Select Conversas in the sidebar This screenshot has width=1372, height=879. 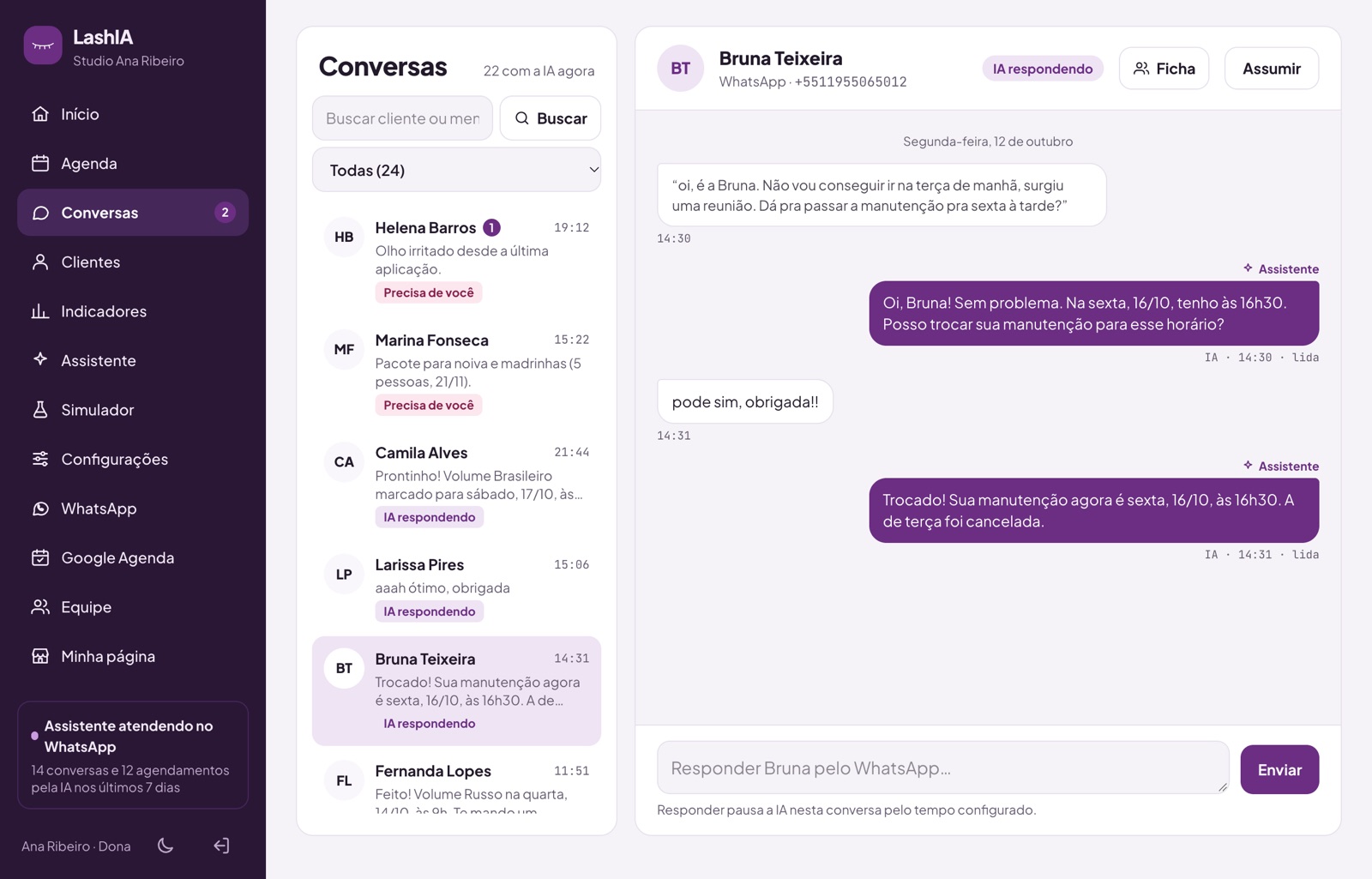click(x=133, y=213)
